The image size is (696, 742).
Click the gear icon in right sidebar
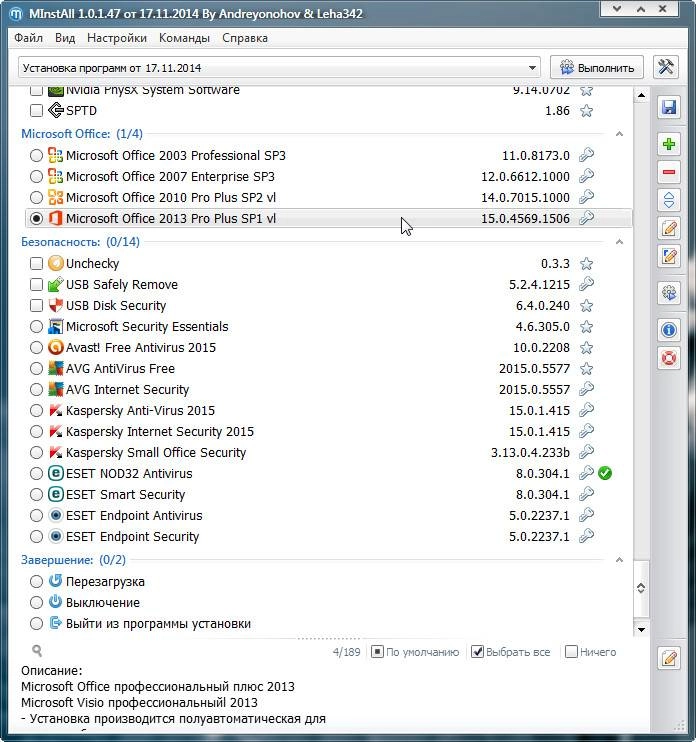[669, 293]
